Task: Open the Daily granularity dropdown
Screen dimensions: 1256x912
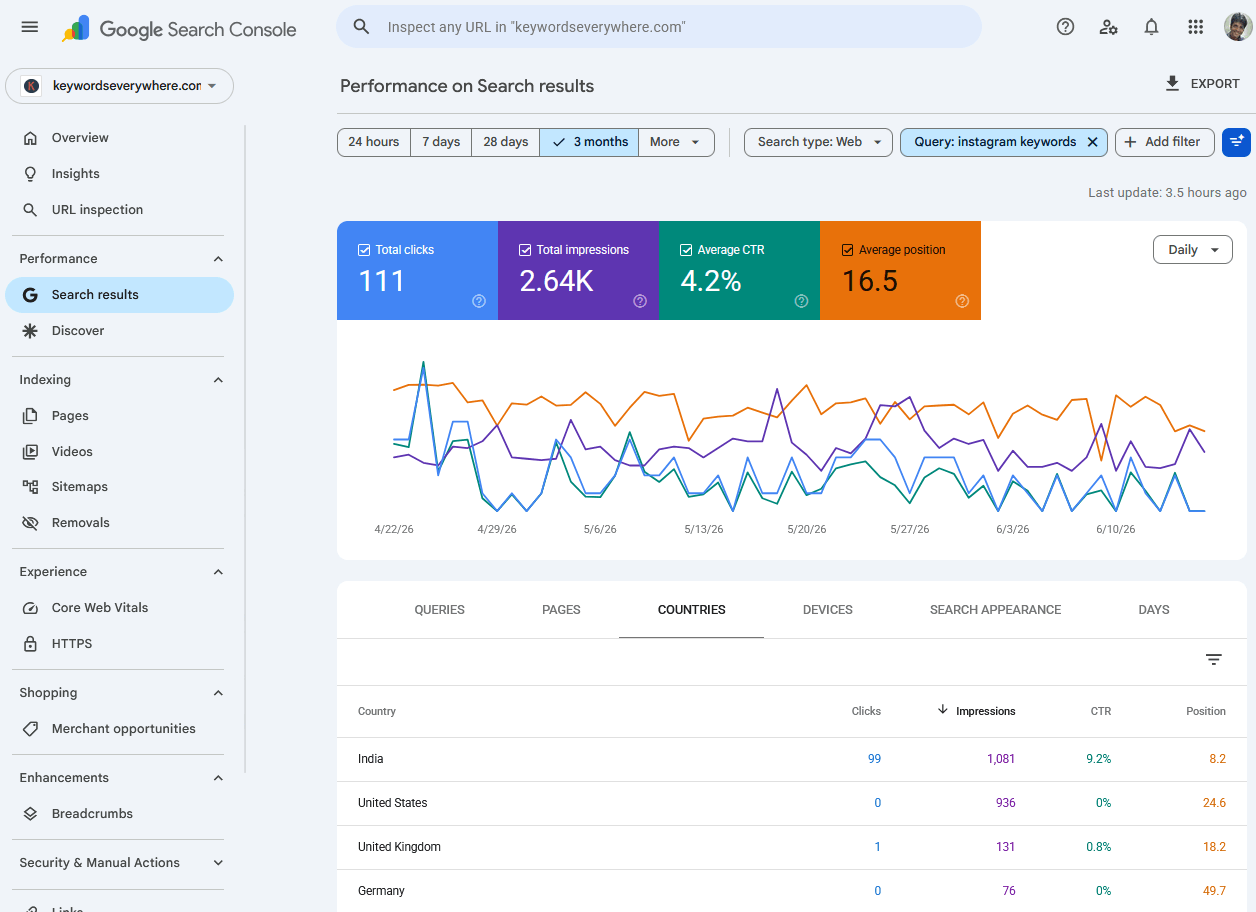Action: (1192, 250)
